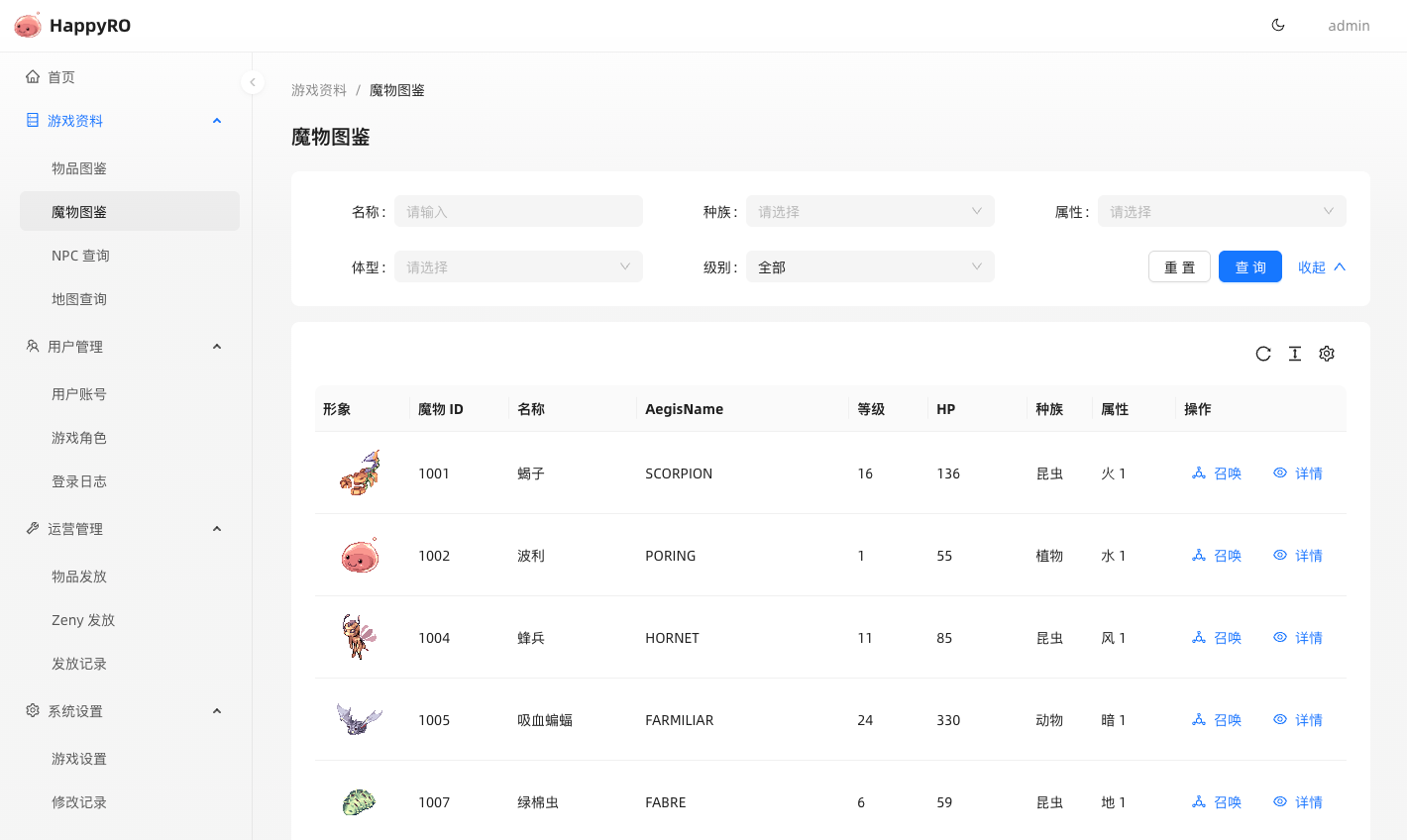Open the 级别 dropdown showing 全部
1407x840 pixels.
tap(870, 266)
